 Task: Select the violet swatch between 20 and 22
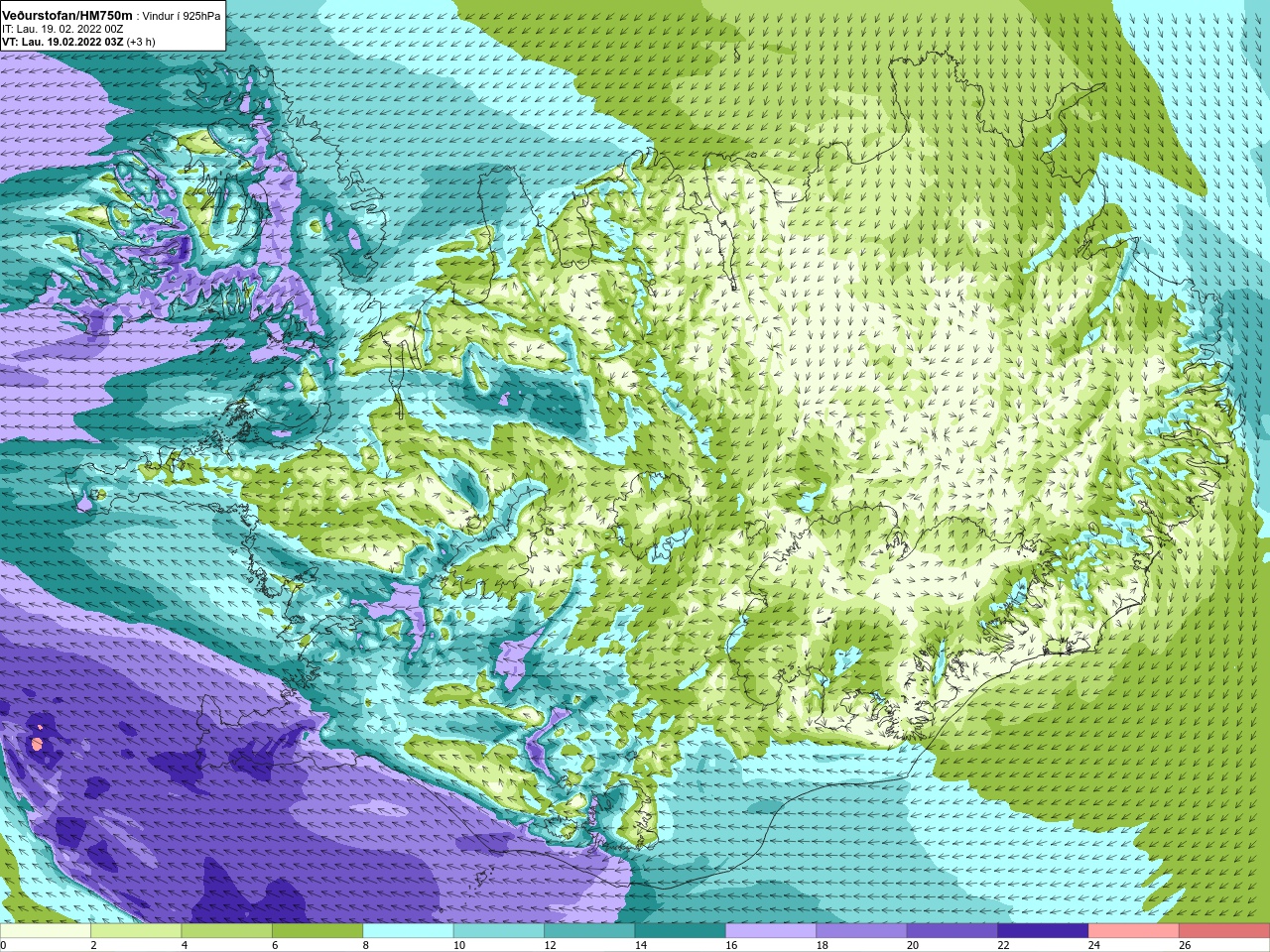tap(952, 931)
